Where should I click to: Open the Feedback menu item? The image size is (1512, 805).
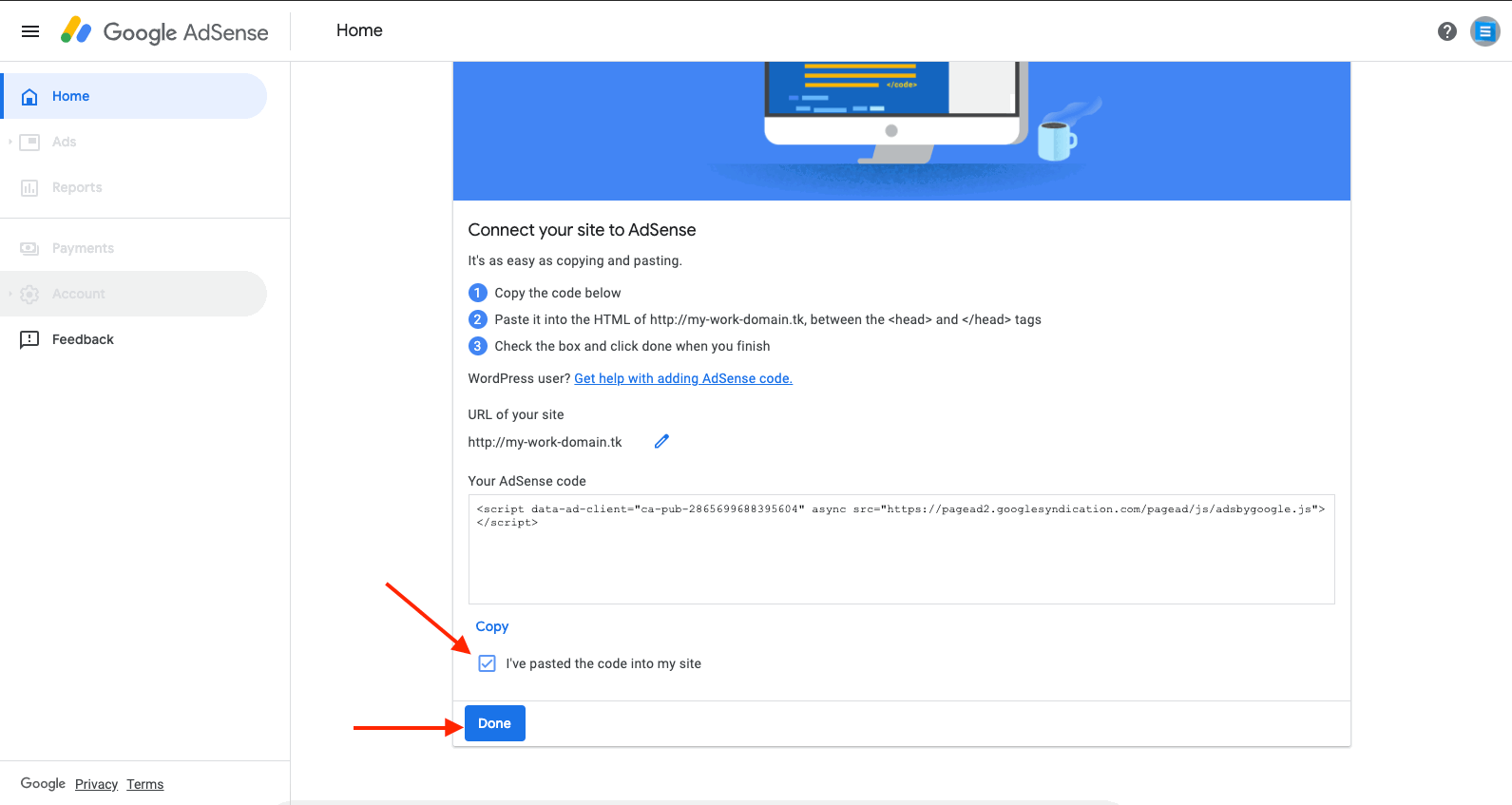coord(135,339)
